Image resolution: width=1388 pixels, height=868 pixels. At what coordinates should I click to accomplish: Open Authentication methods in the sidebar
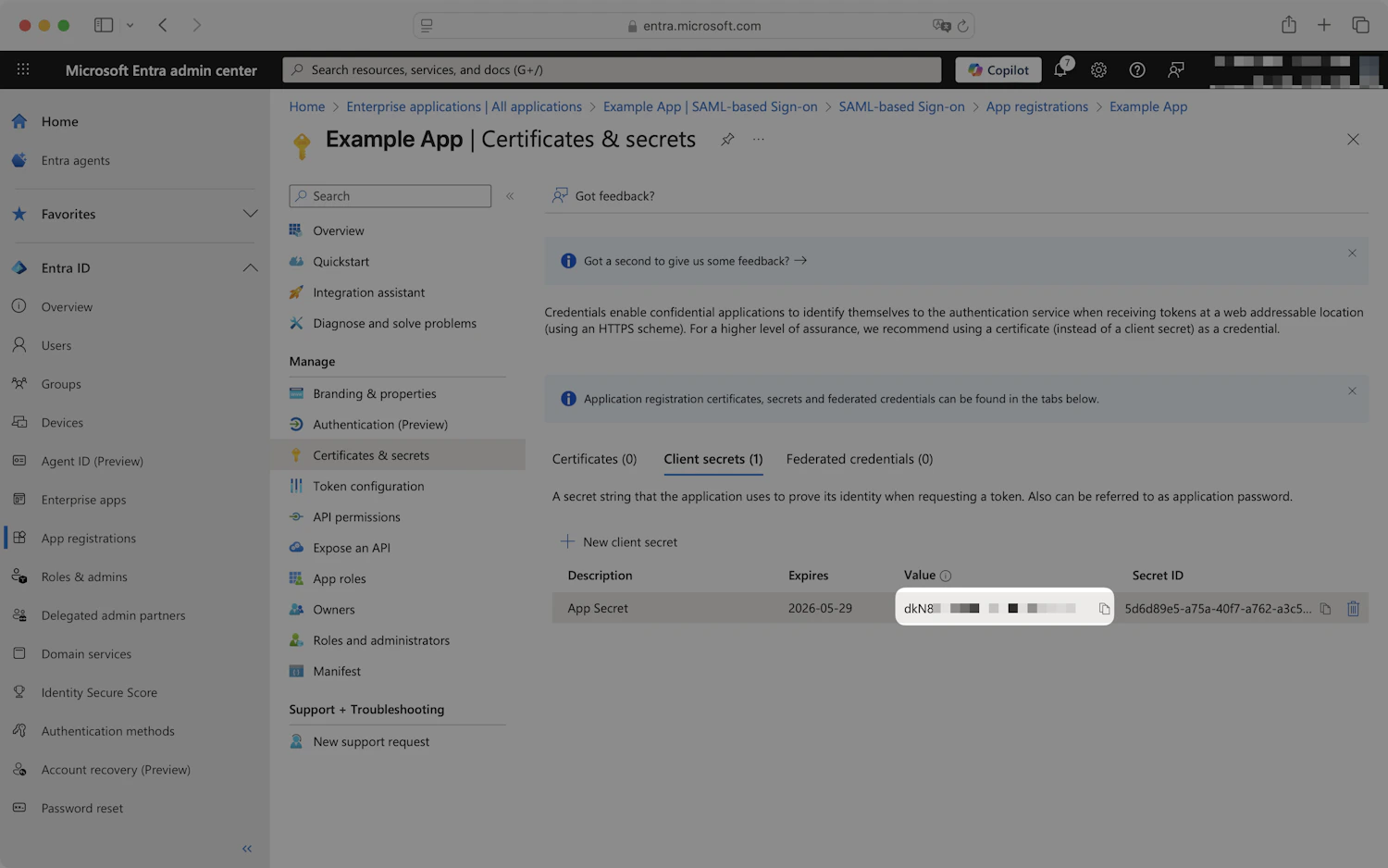(x=107, y=731)
